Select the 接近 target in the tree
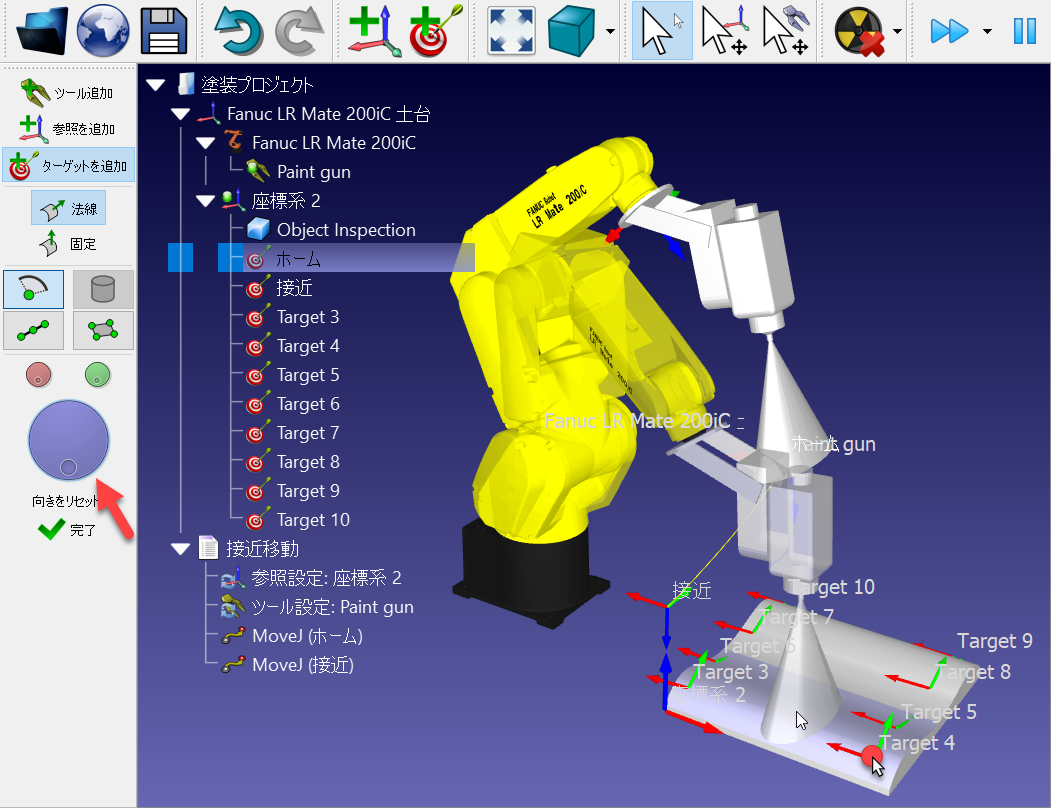This screenshot has width=1051, height=808. pyautogui.click(x=295, y=288)
